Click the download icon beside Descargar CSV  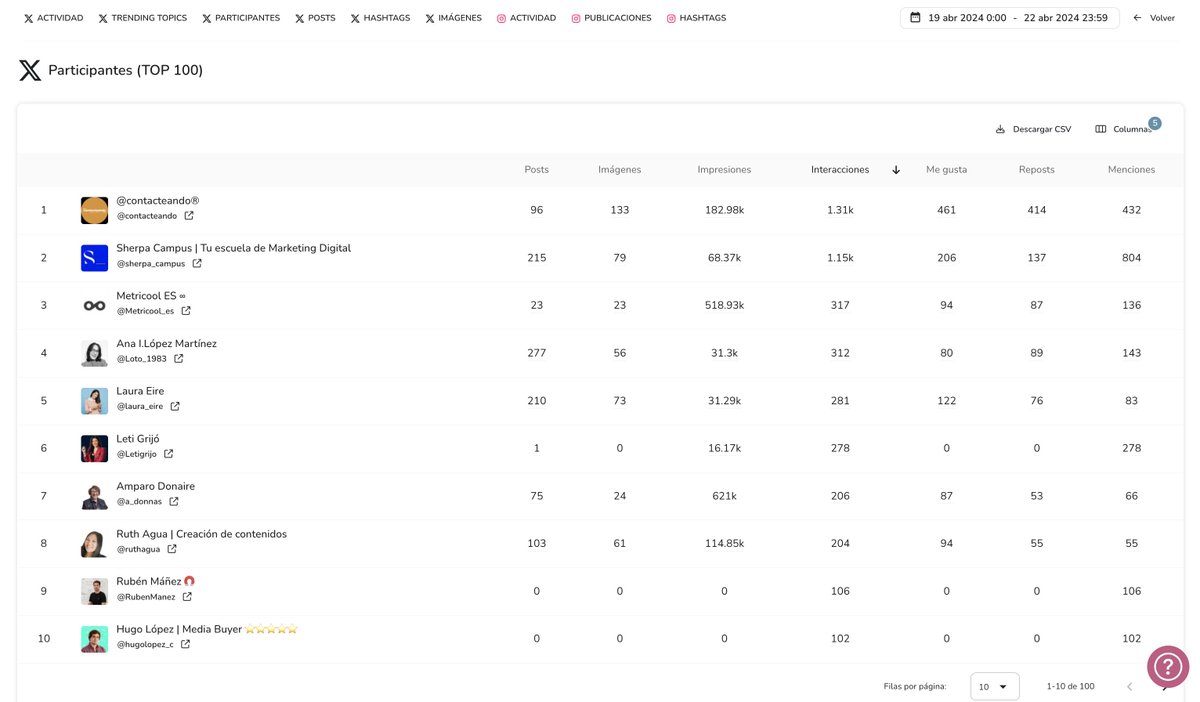(x=999, y=129)
